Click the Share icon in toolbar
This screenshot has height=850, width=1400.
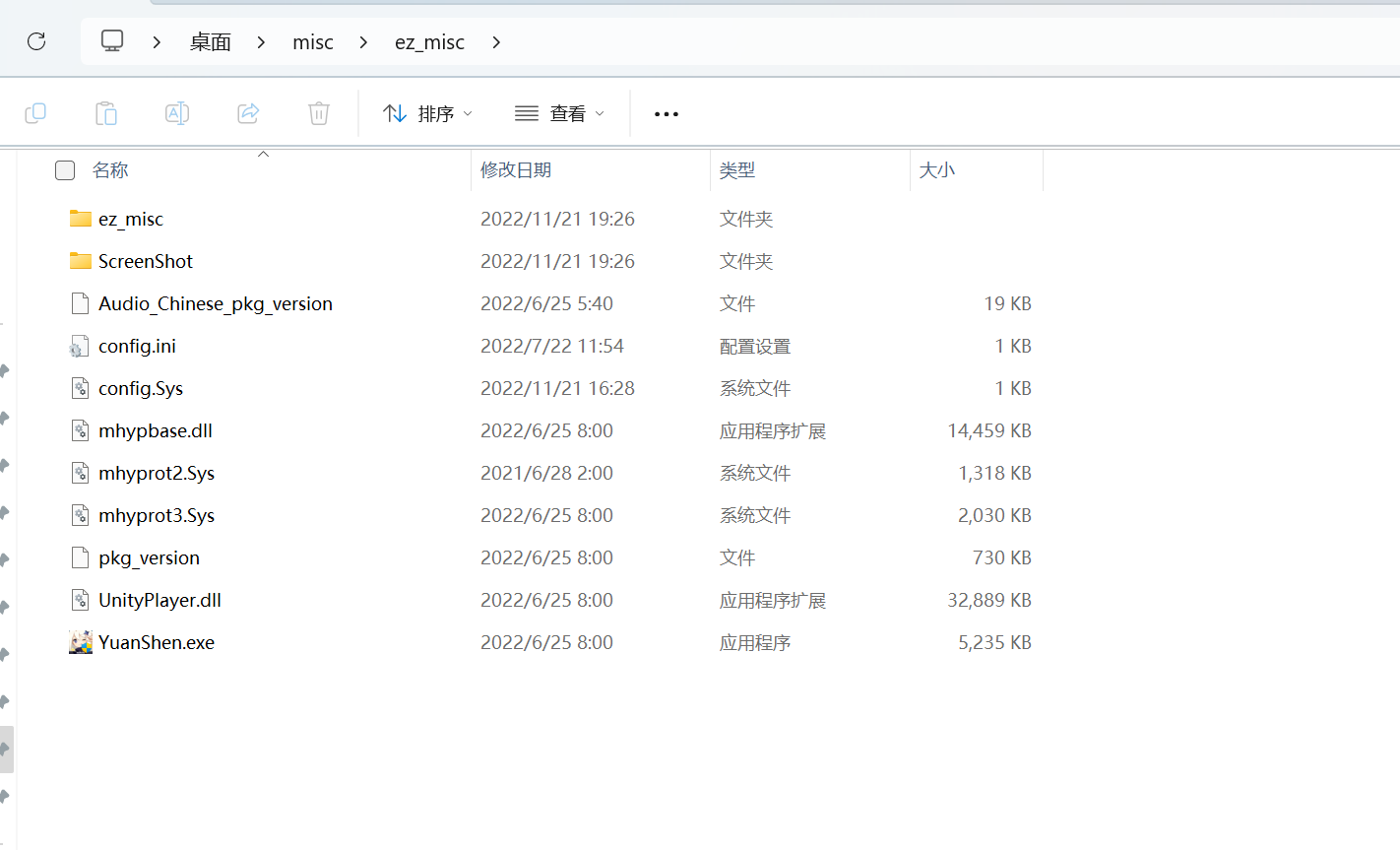coord(248,113)
